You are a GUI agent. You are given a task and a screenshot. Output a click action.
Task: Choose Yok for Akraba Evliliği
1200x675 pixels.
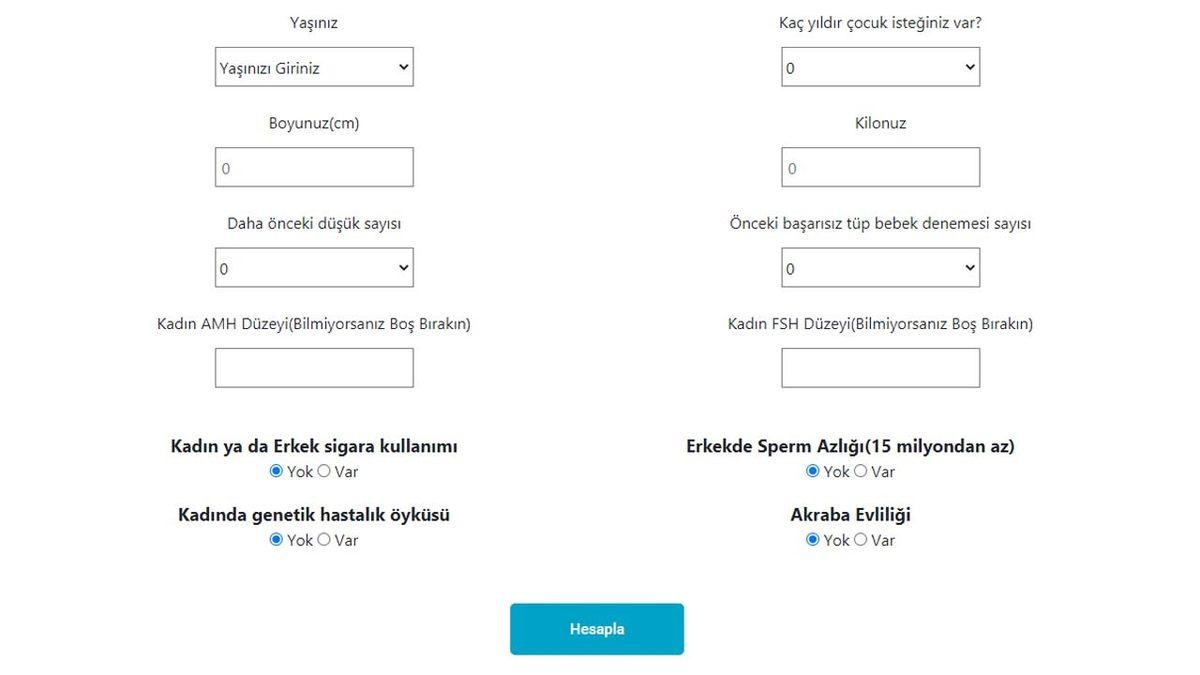[813, 539]
